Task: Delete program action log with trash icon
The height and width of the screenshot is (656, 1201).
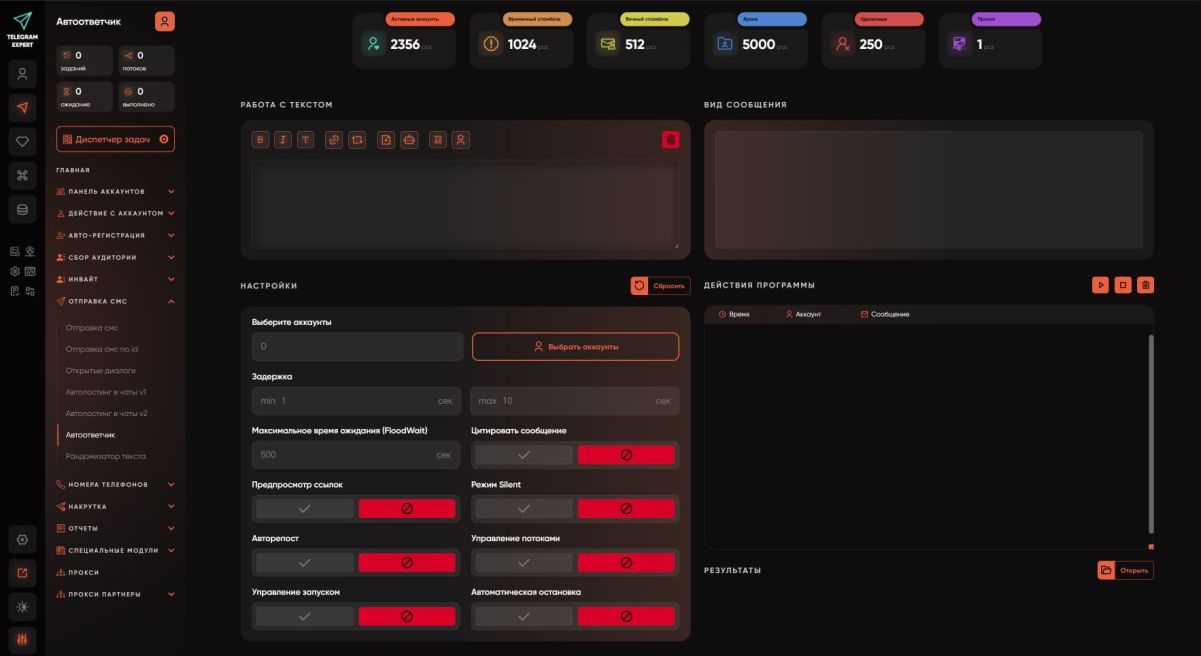Action: click(x=1146, y=285)
